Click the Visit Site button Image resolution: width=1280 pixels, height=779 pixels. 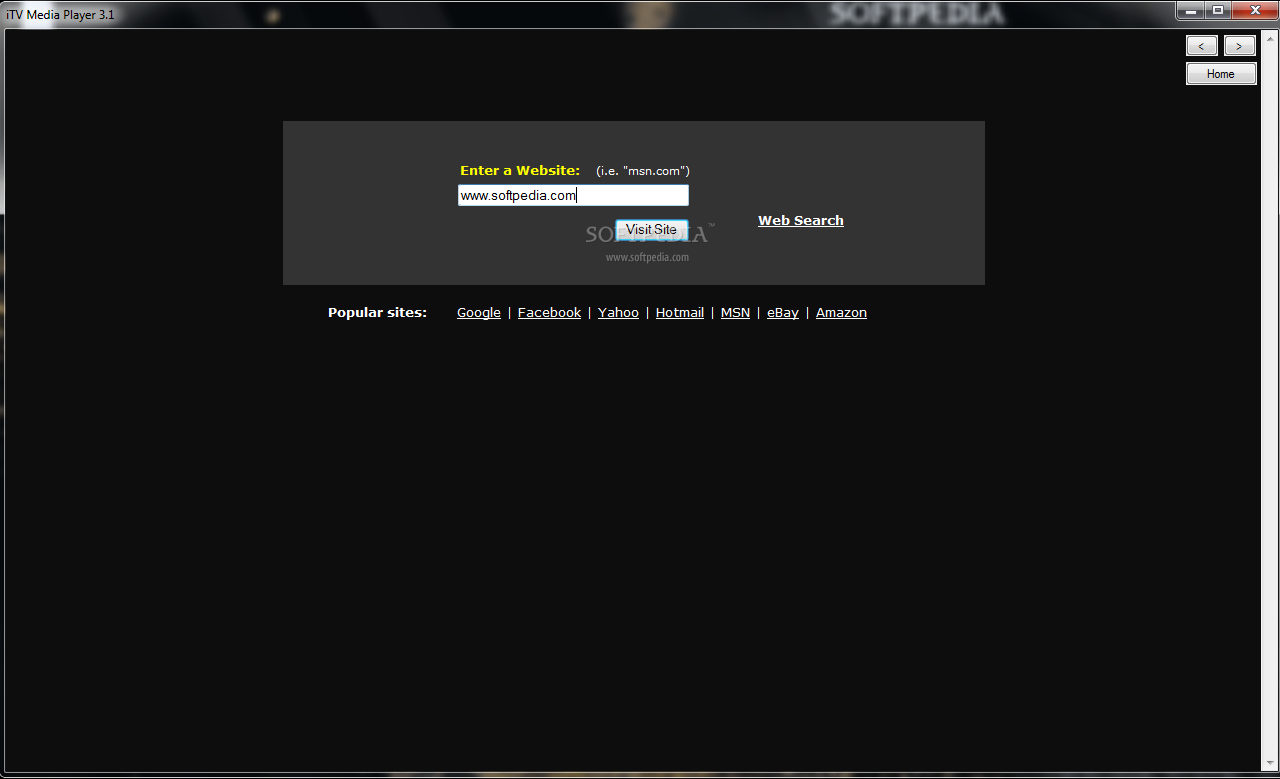click(x=652, y=230)
